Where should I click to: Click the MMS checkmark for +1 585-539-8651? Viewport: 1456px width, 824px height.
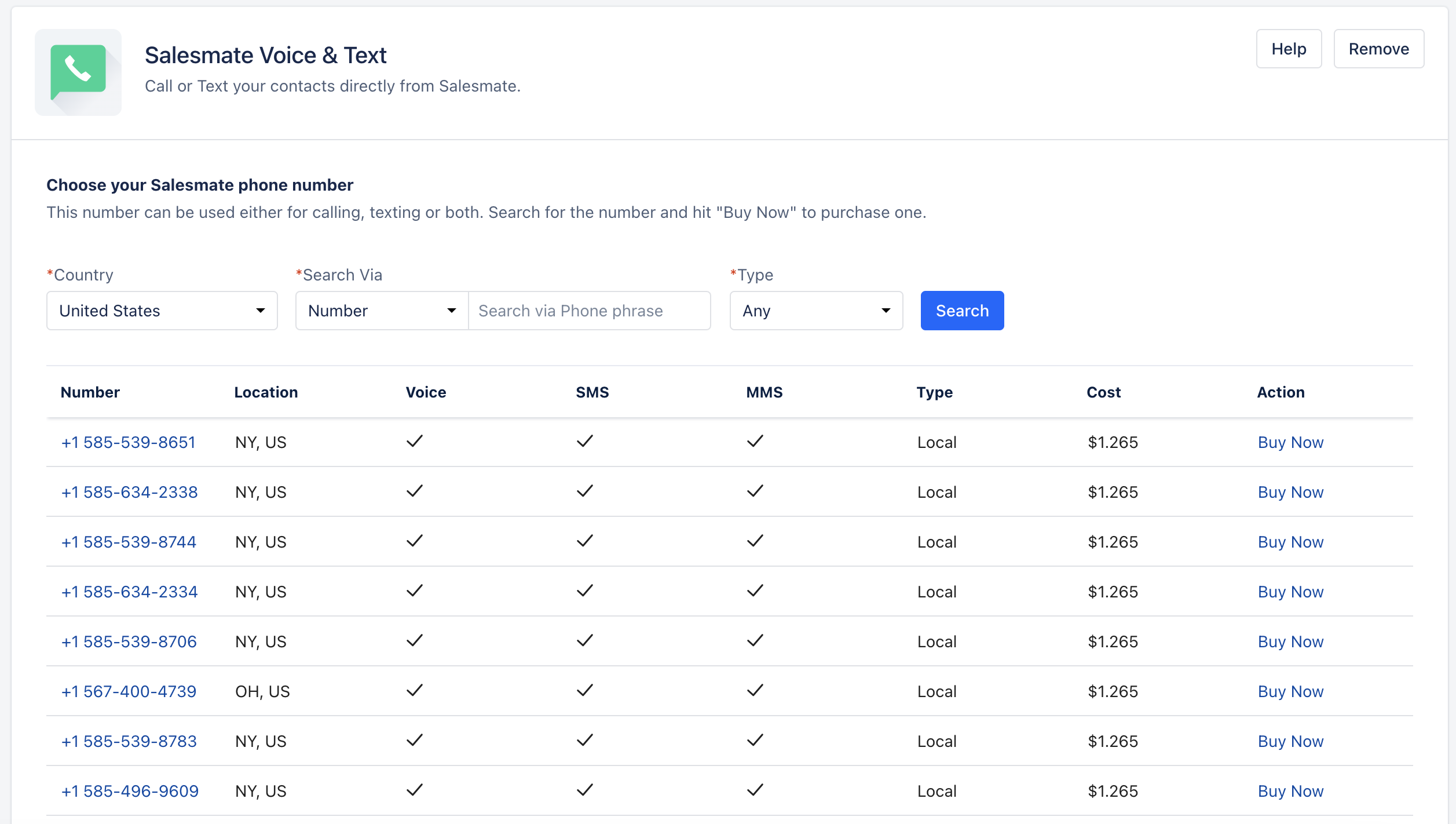pos(755,441)
